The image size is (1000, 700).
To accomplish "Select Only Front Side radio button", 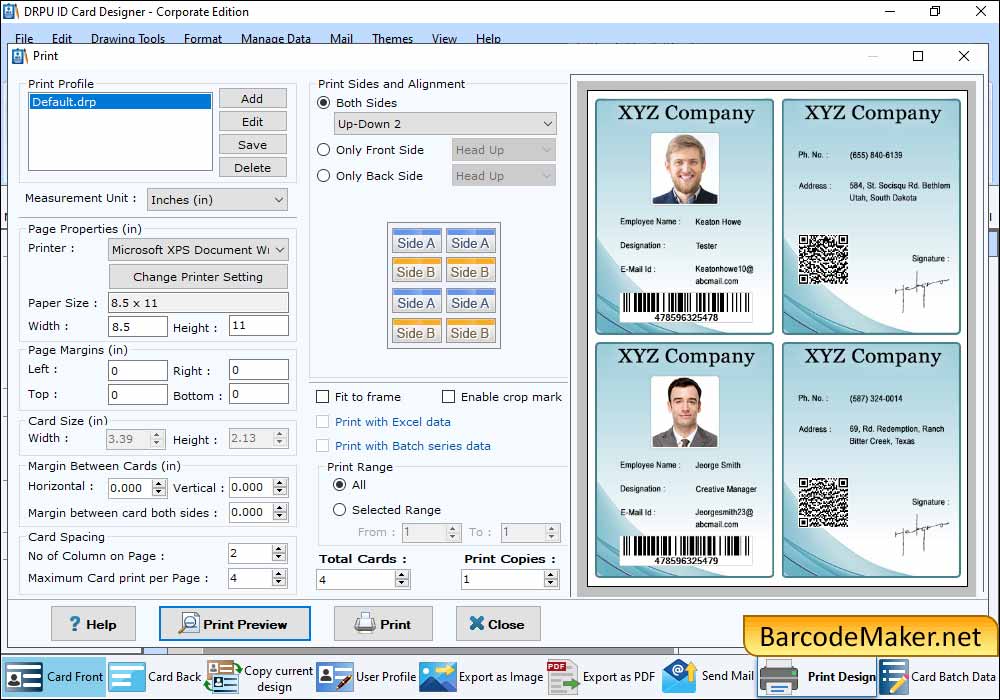I will [324, 150].
